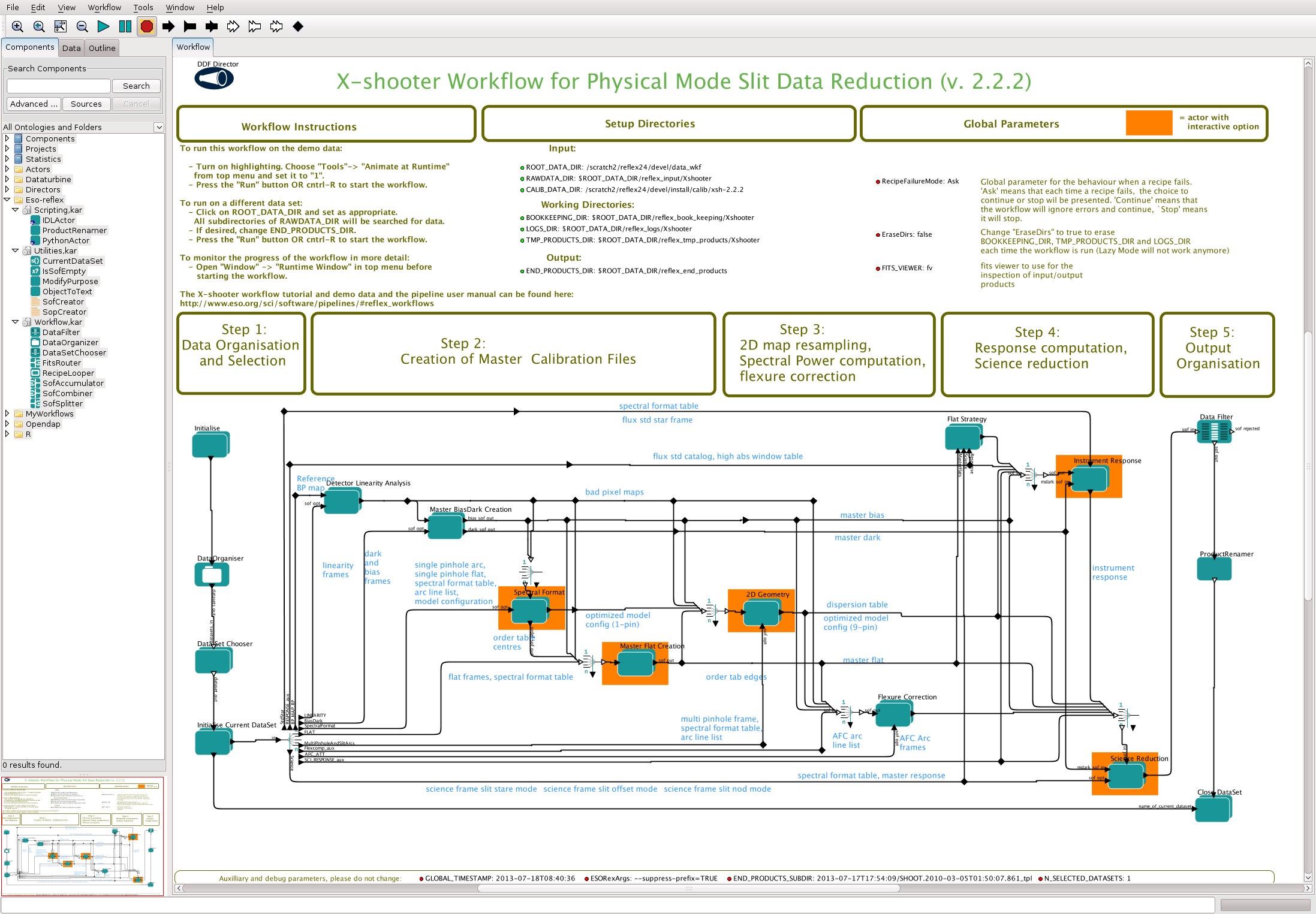The image size is (1316, 914).
Task: Click the Sources button
Action: tap(86, 104)
